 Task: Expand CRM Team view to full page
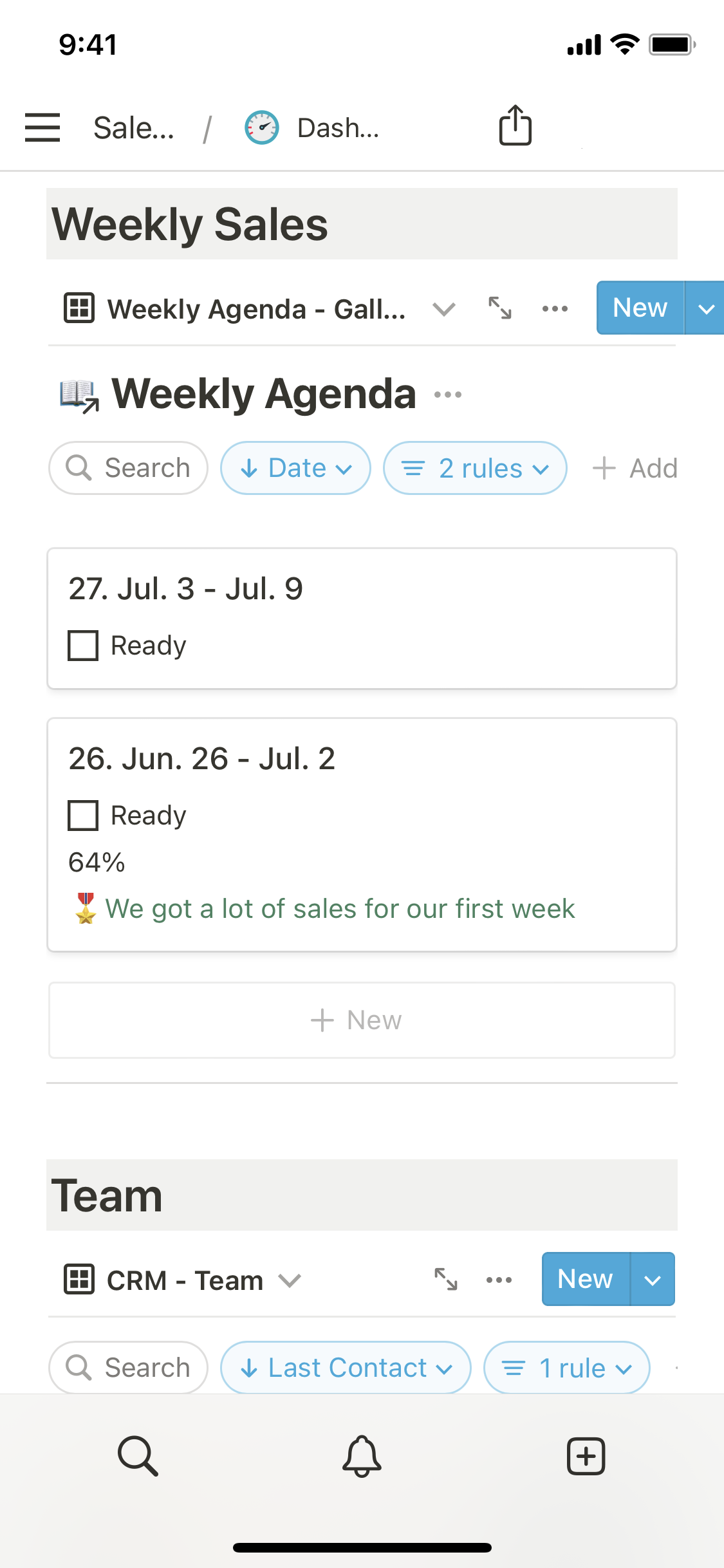tap(445, 1279)
